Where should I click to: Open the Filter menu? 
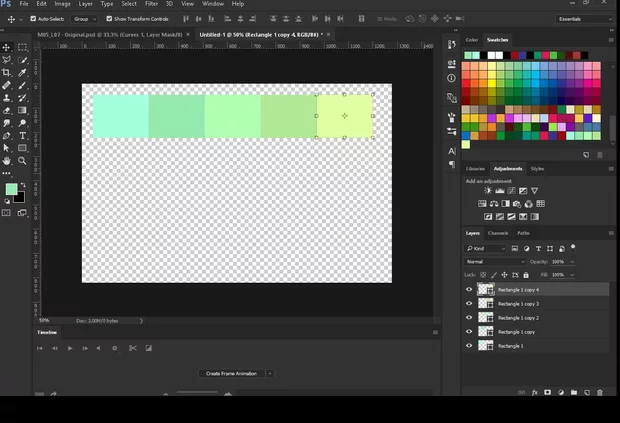point(151,4)
